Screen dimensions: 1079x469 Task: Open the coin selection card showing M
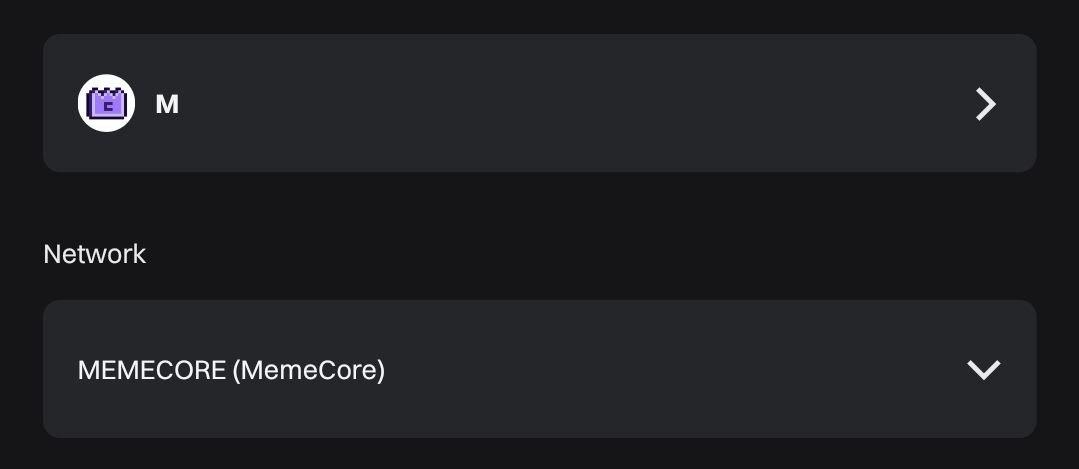click(x=540, y=103)
